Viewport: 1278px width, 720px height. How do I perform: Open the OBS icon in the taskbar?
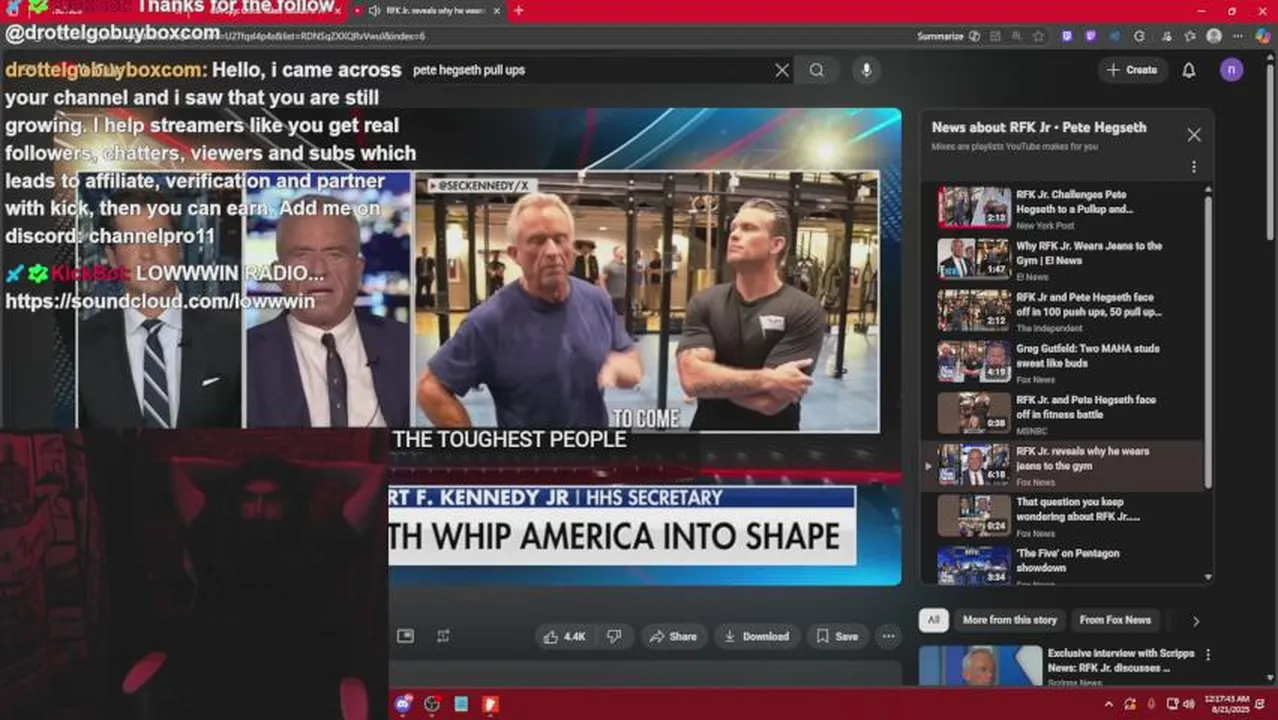(x=432, y=704)
